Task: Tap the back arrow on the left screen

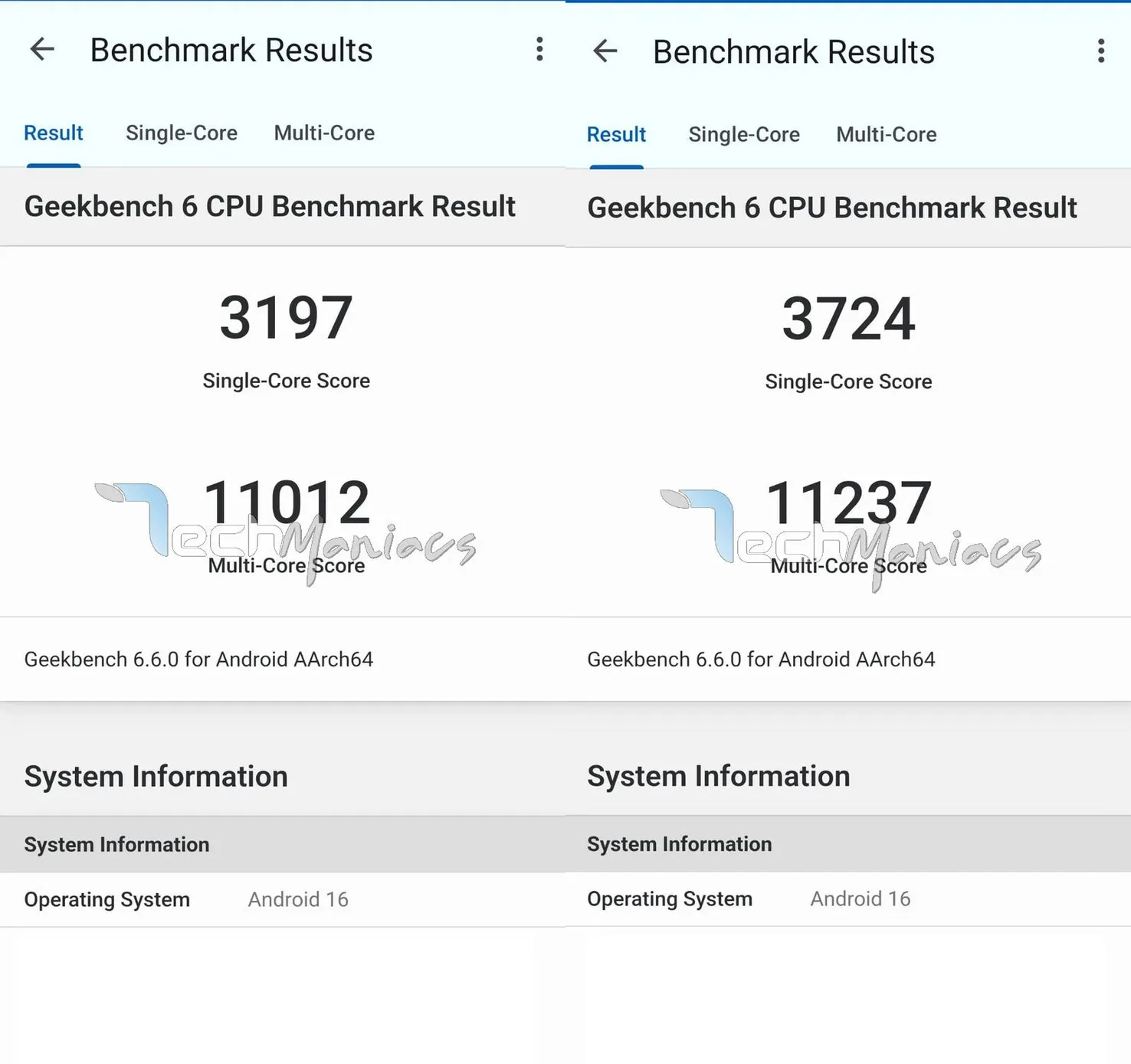Action: [43, 49]
